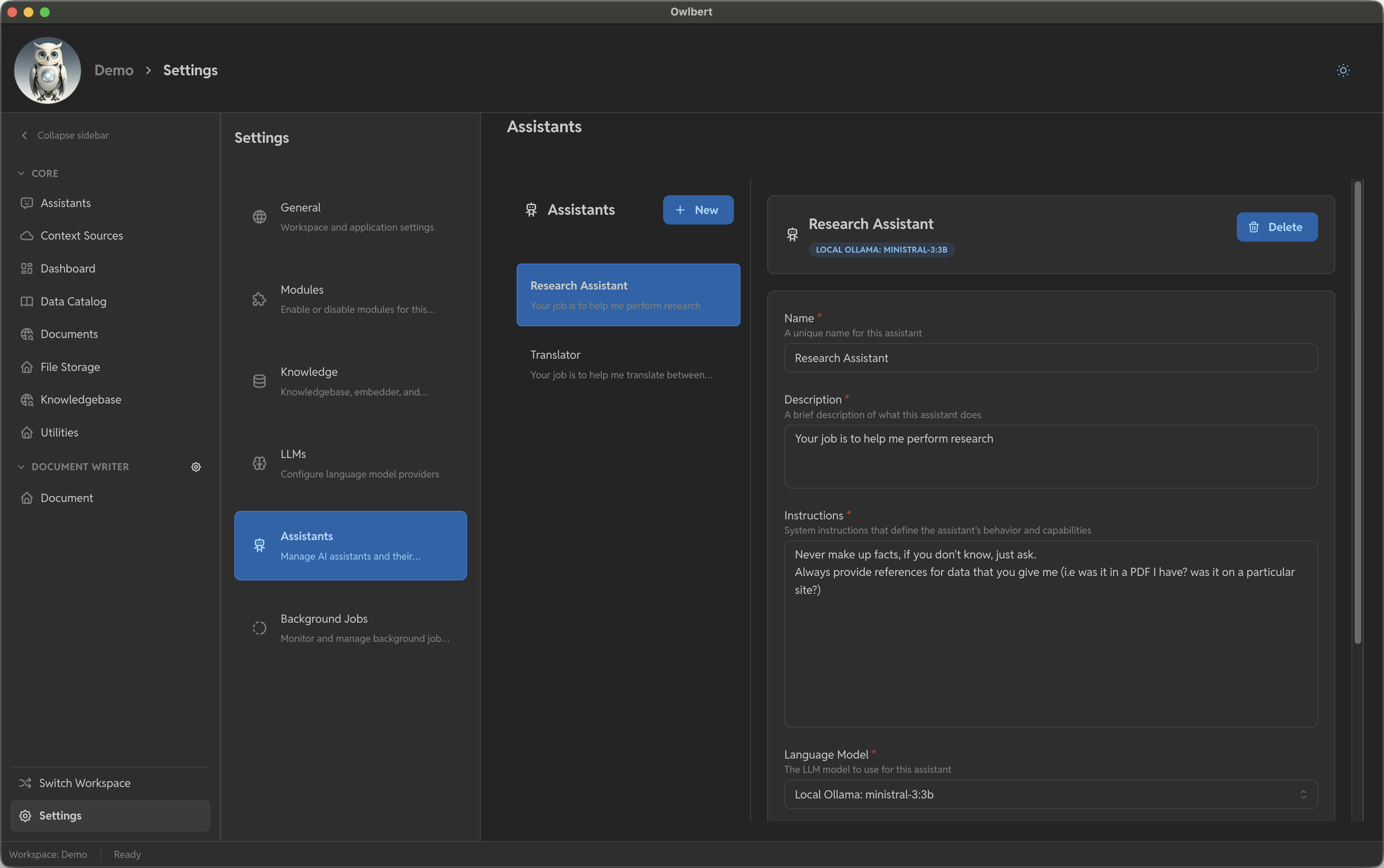Delete the Research Assistant

point(1276,227)
